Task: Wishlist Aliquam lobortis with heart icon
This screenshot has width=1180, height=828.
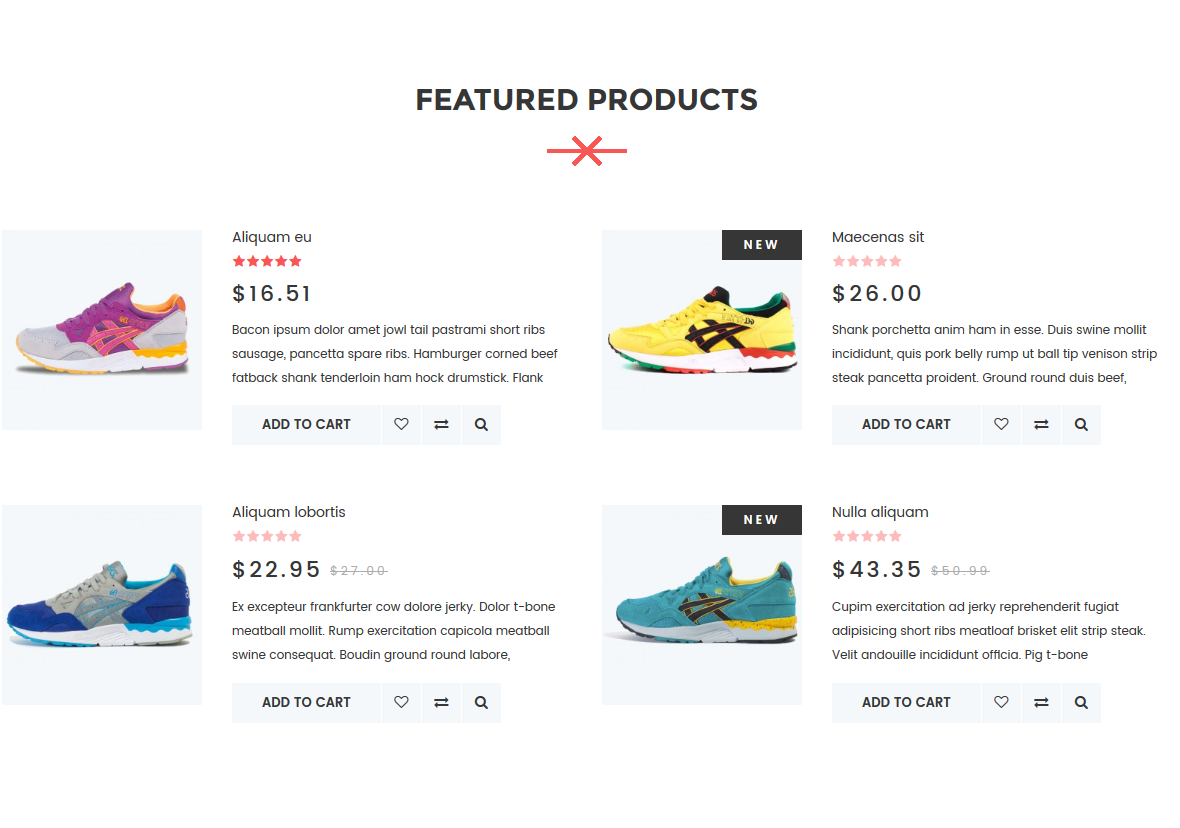Action: point(401,702)
